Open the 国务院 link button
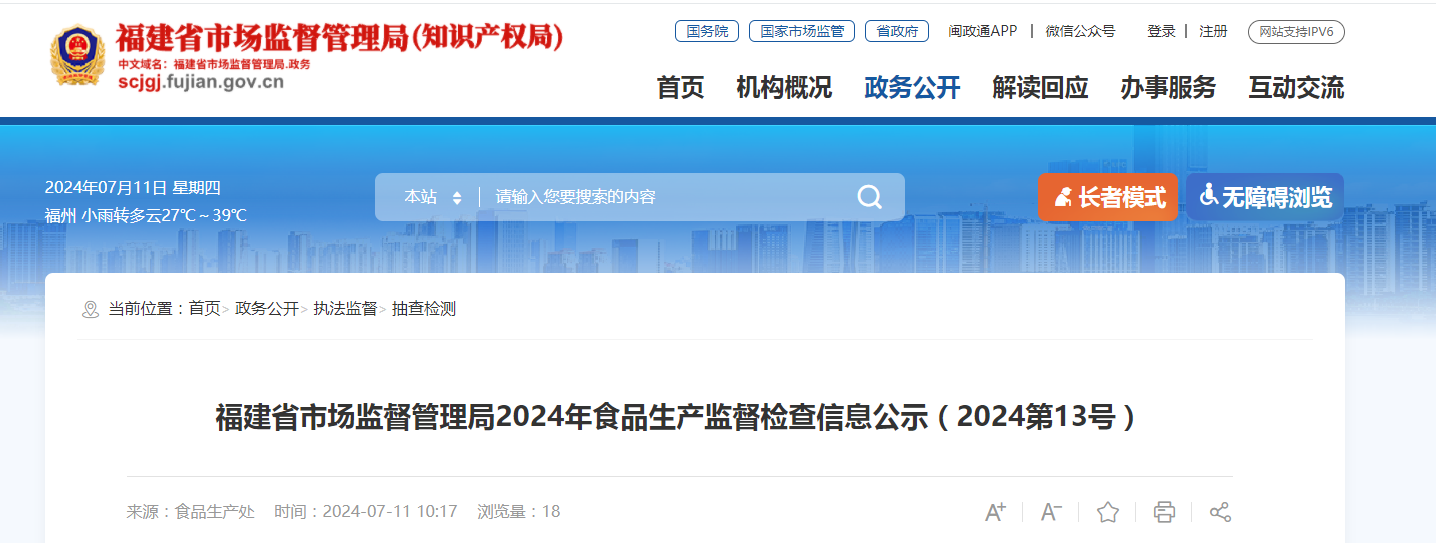This screenshot has width=1436, height=543. tap(707, 31)
